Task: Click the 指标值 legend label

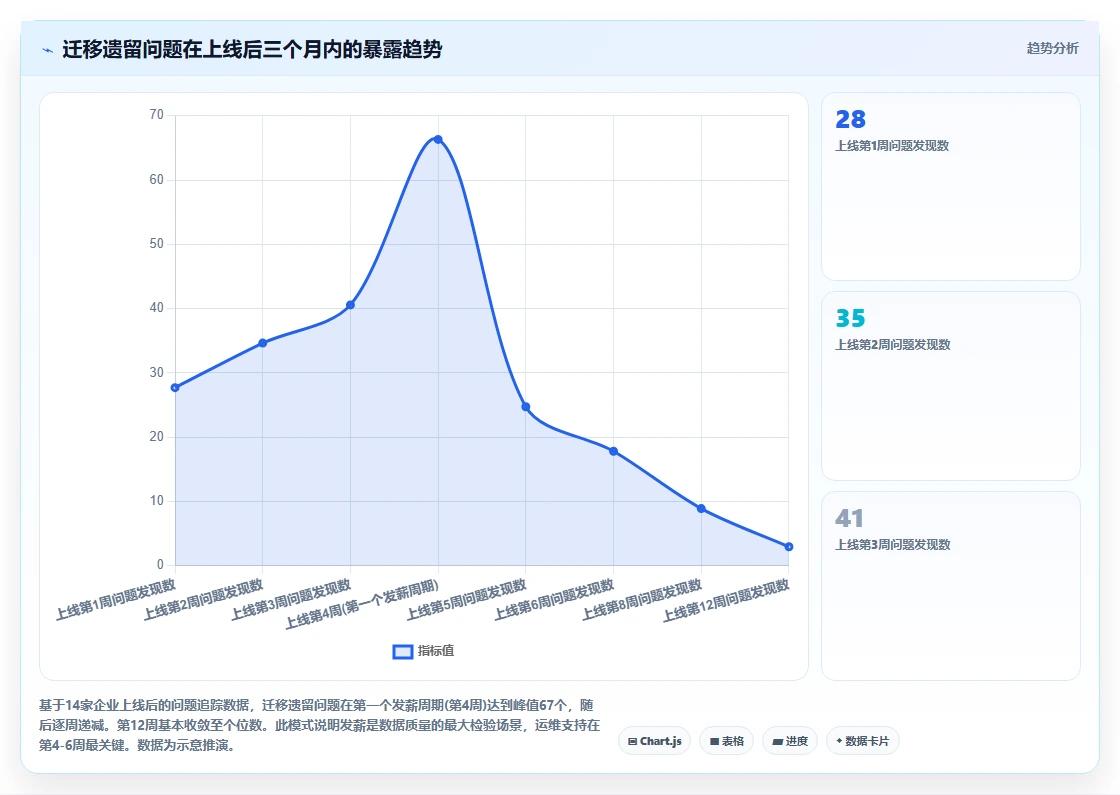Action: (436, 651)
